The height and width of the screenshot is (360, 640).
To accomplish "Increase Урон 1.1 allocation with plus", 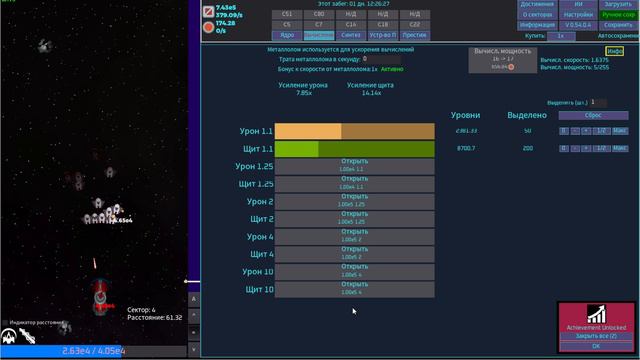I will pos(586,131).
